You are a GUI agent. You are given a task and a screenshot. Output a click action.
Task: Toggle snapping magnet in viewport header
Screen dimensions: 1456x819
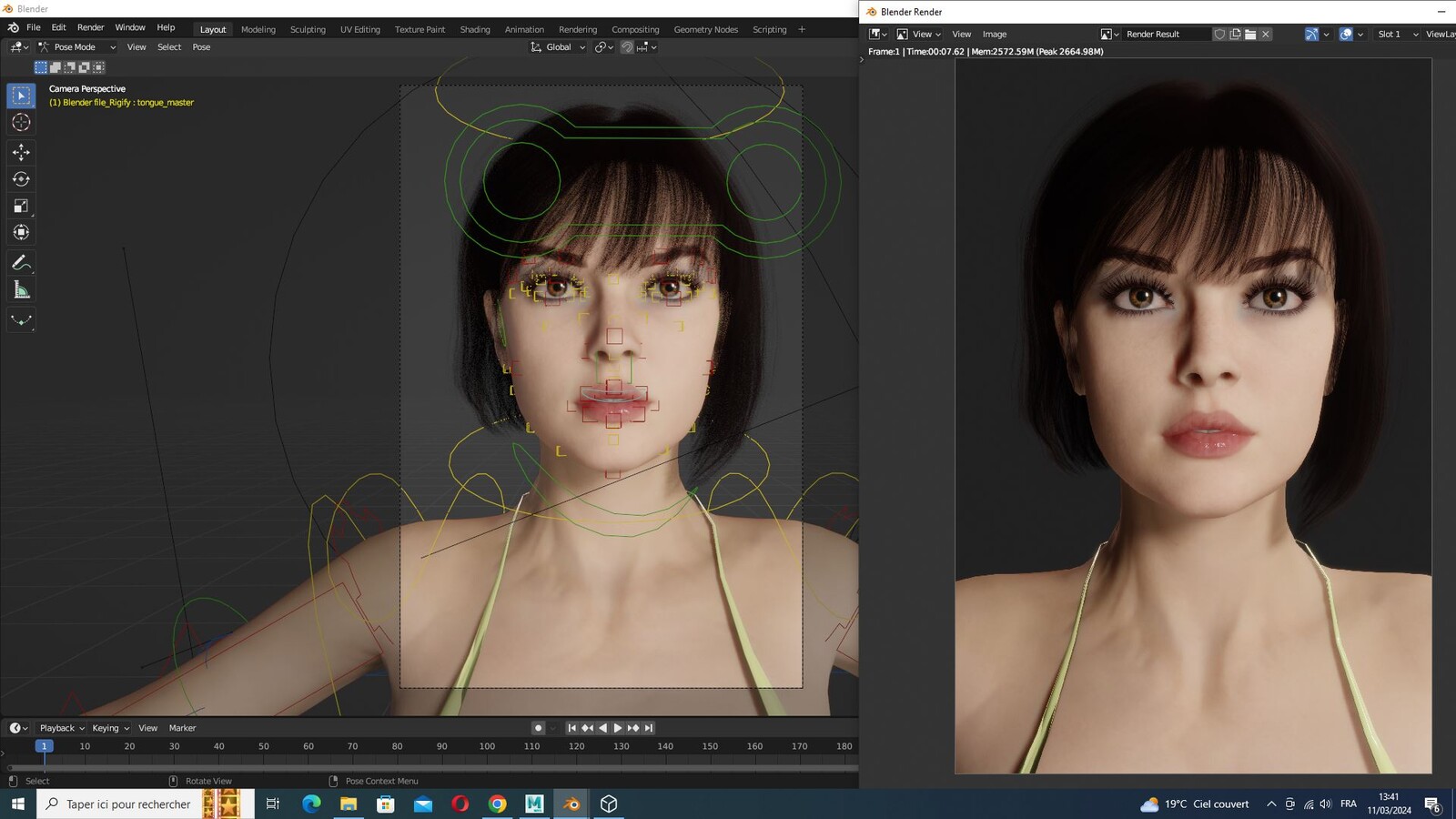[627, 47]
